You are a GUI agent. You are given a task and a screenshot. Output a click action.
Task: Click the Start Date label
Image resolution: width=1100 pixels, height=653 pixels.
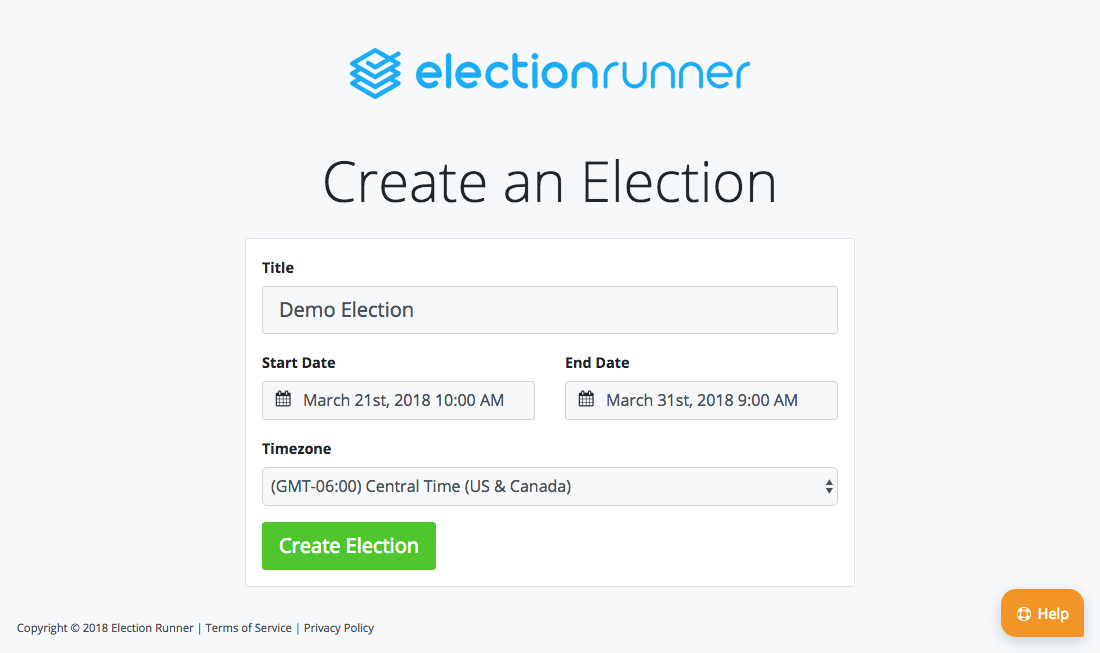(298, 362)
